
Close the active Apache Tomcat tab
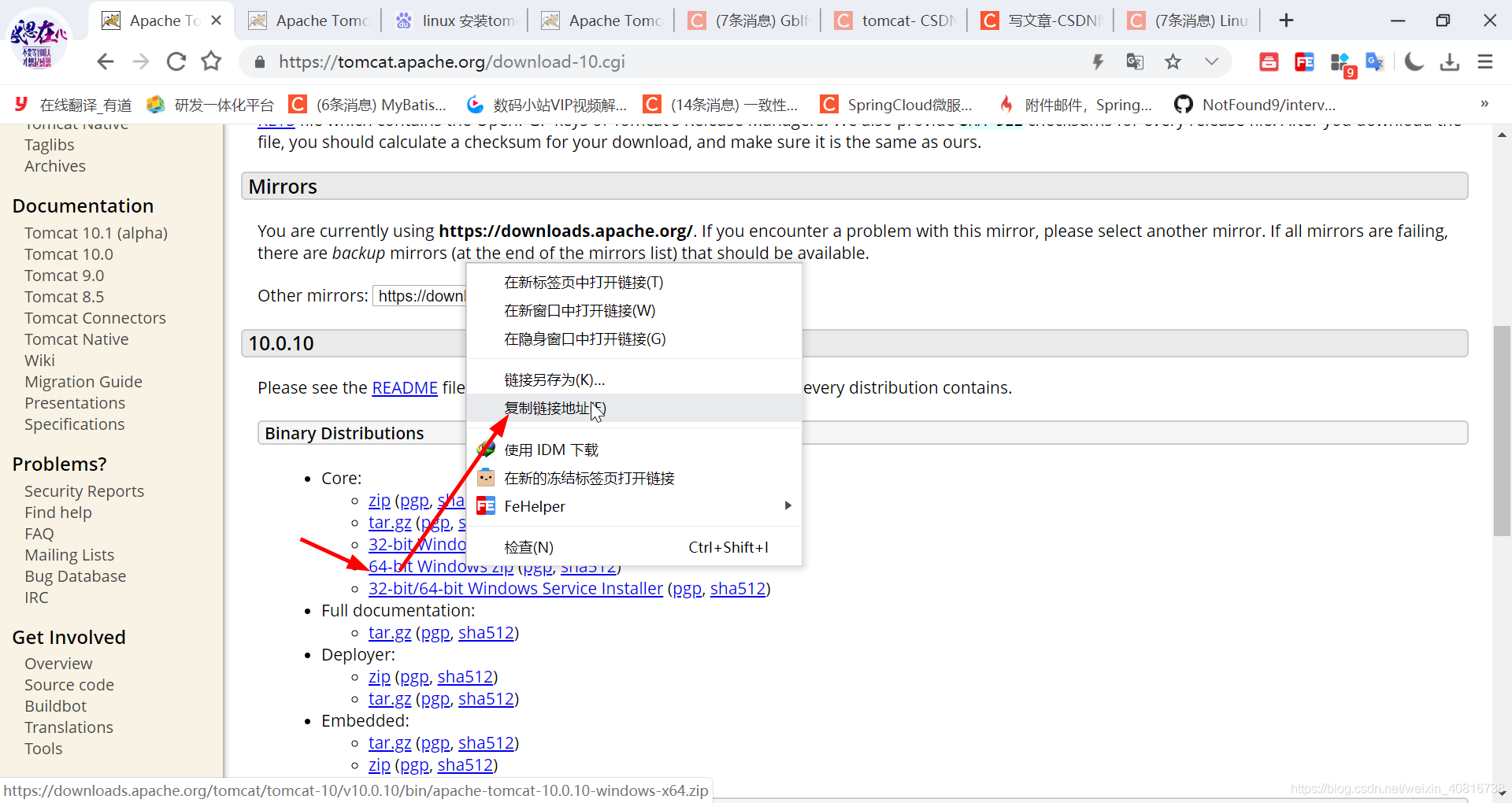[217, 20]
